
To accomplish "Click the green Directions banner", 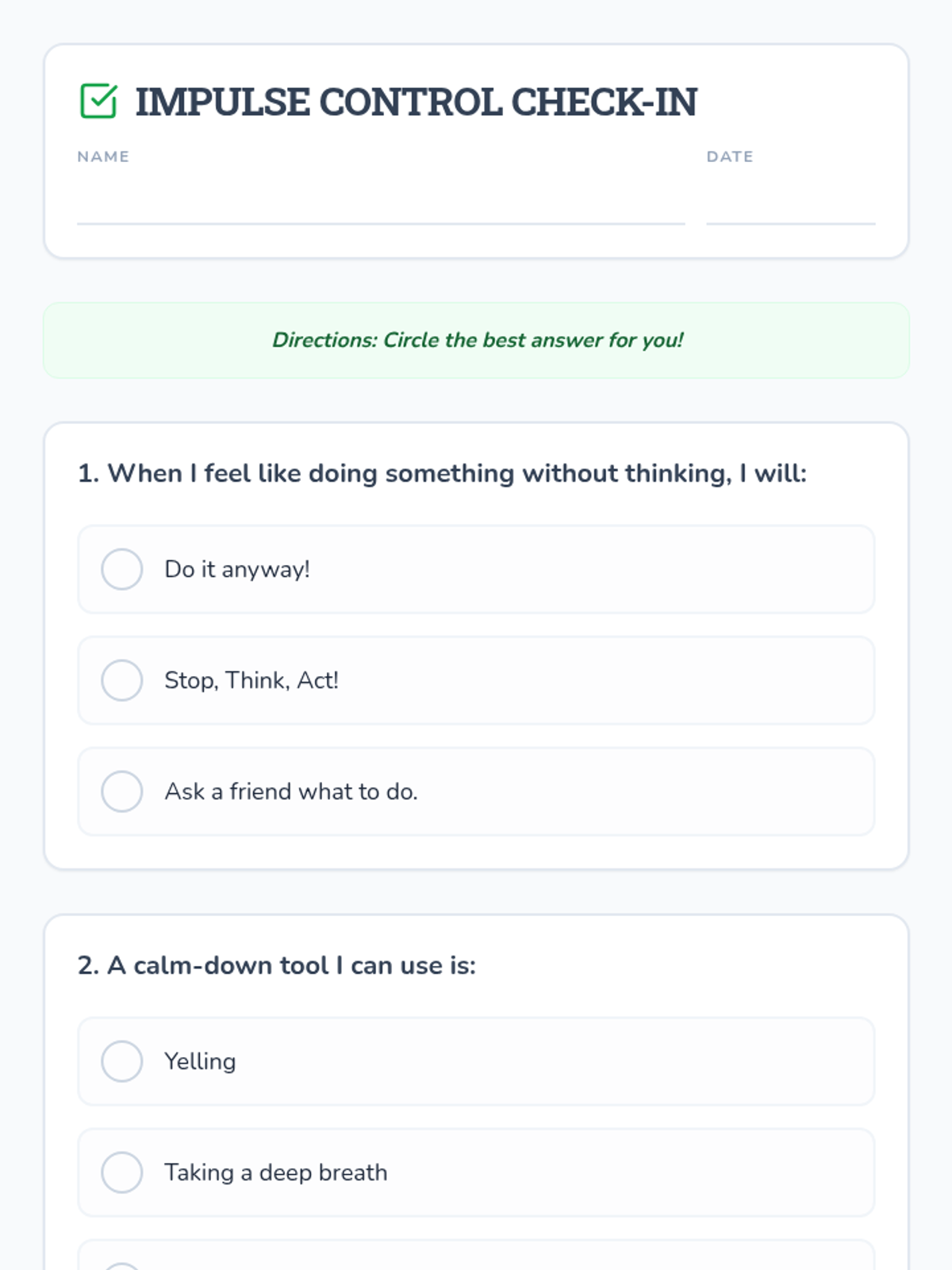I will (x=476, y=341).
